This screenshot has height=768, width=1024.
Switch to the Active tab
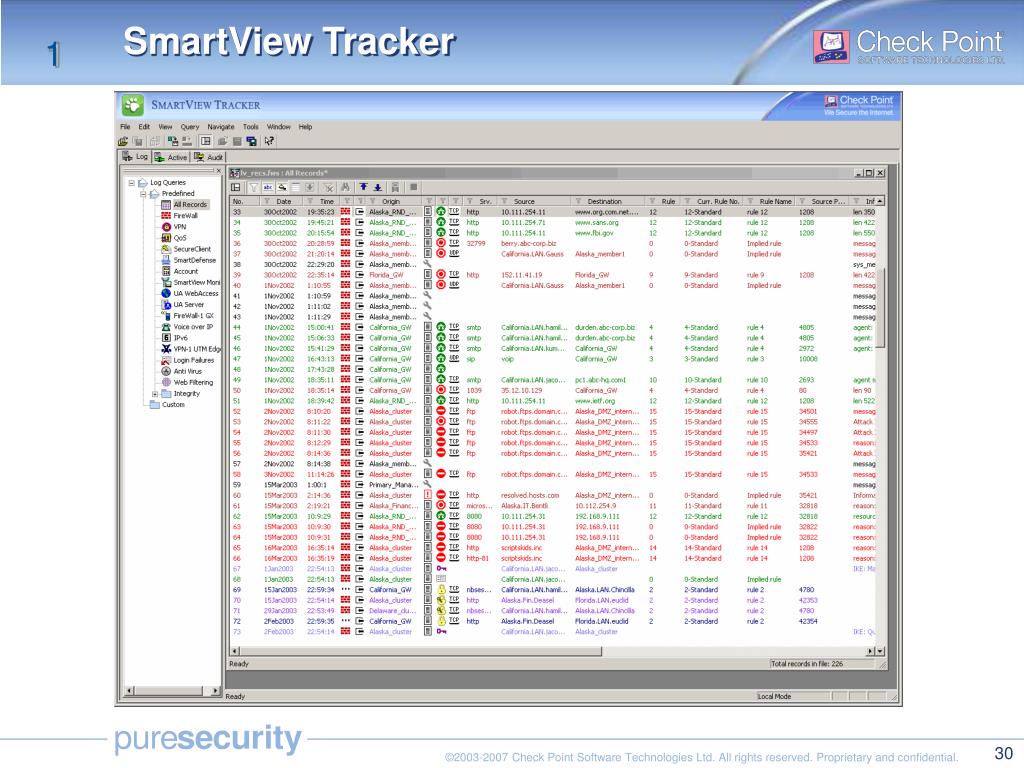click(171, 157)
